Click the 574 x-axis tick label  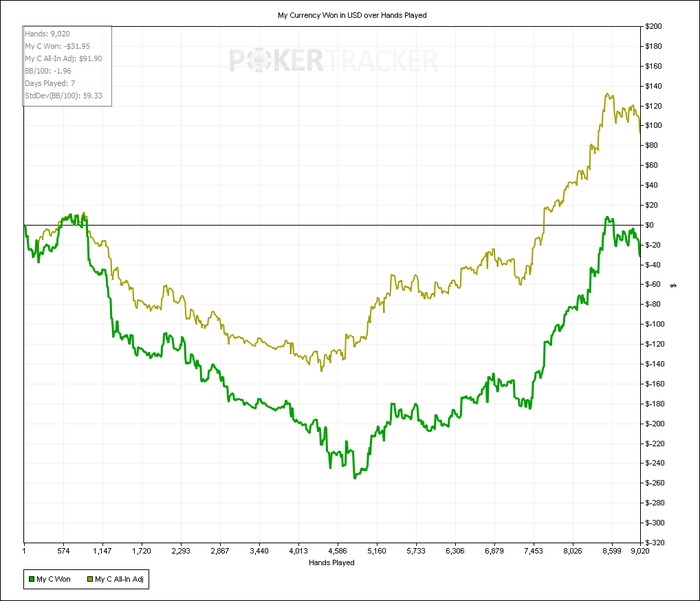[63, 551]
